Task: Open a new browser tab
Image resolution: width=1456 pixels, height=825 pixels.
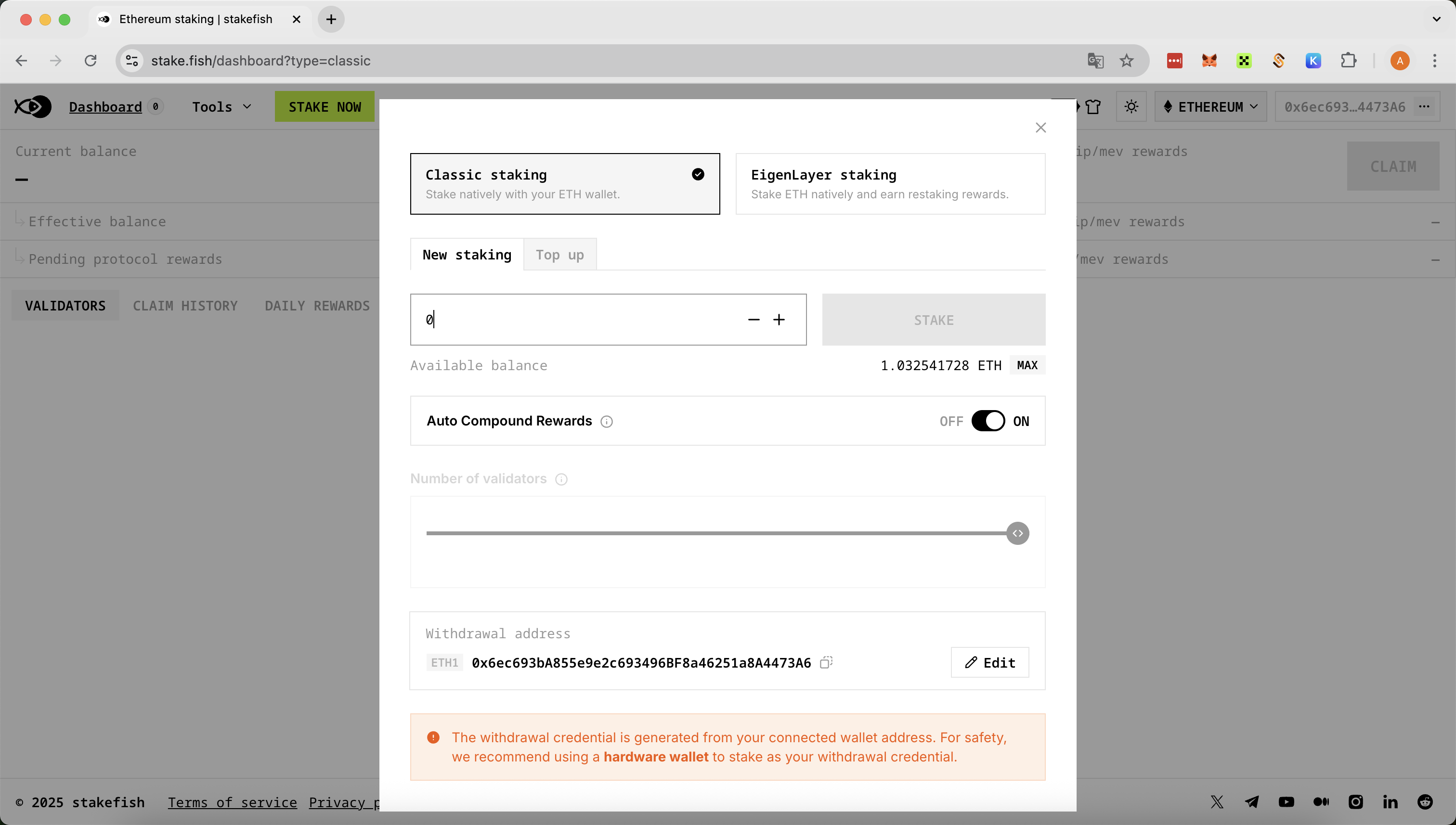Action: coord(331,19)
